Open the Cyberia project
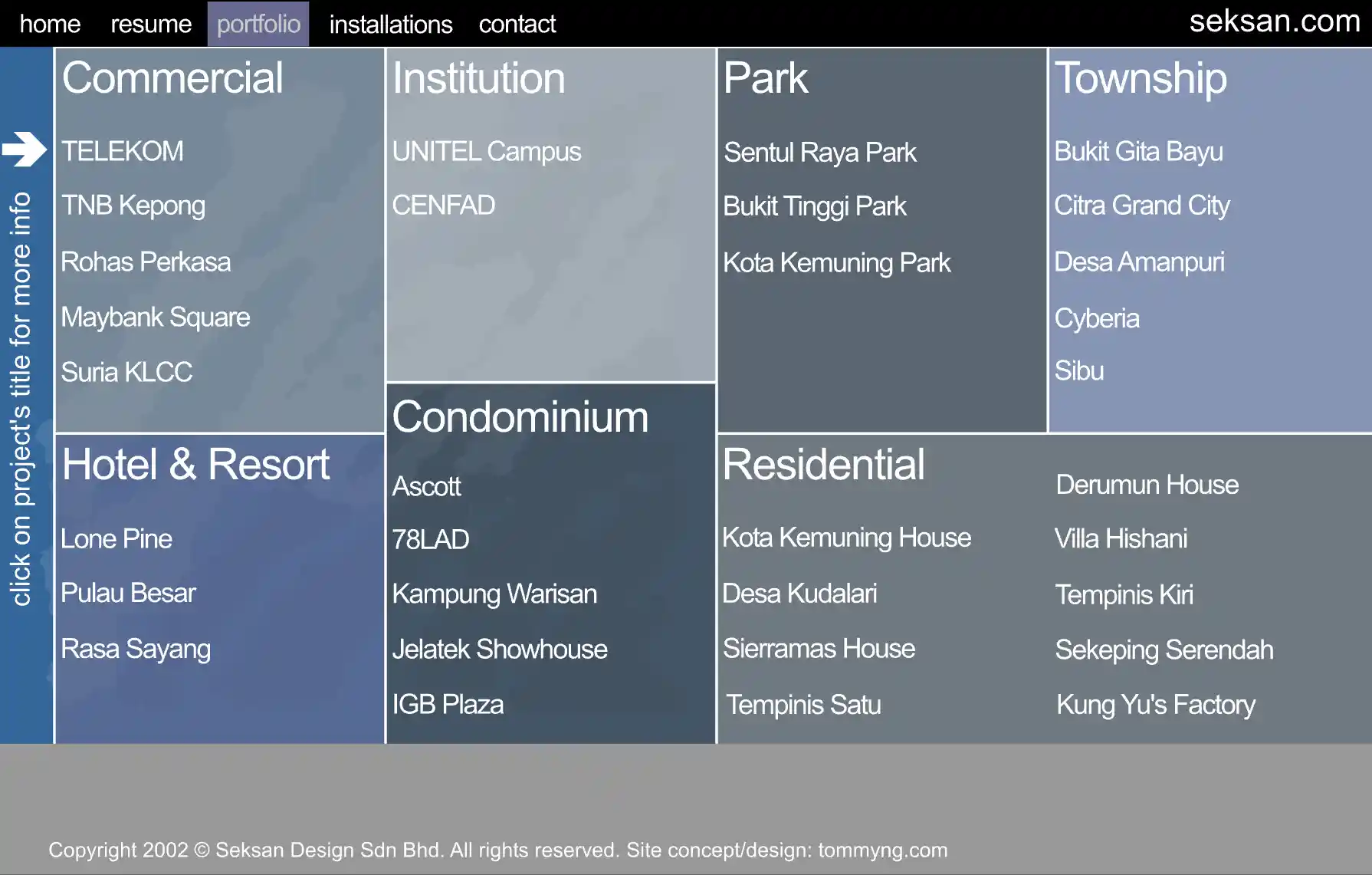The width and height of the screenshot is (1372, 875). (1097, 318)
